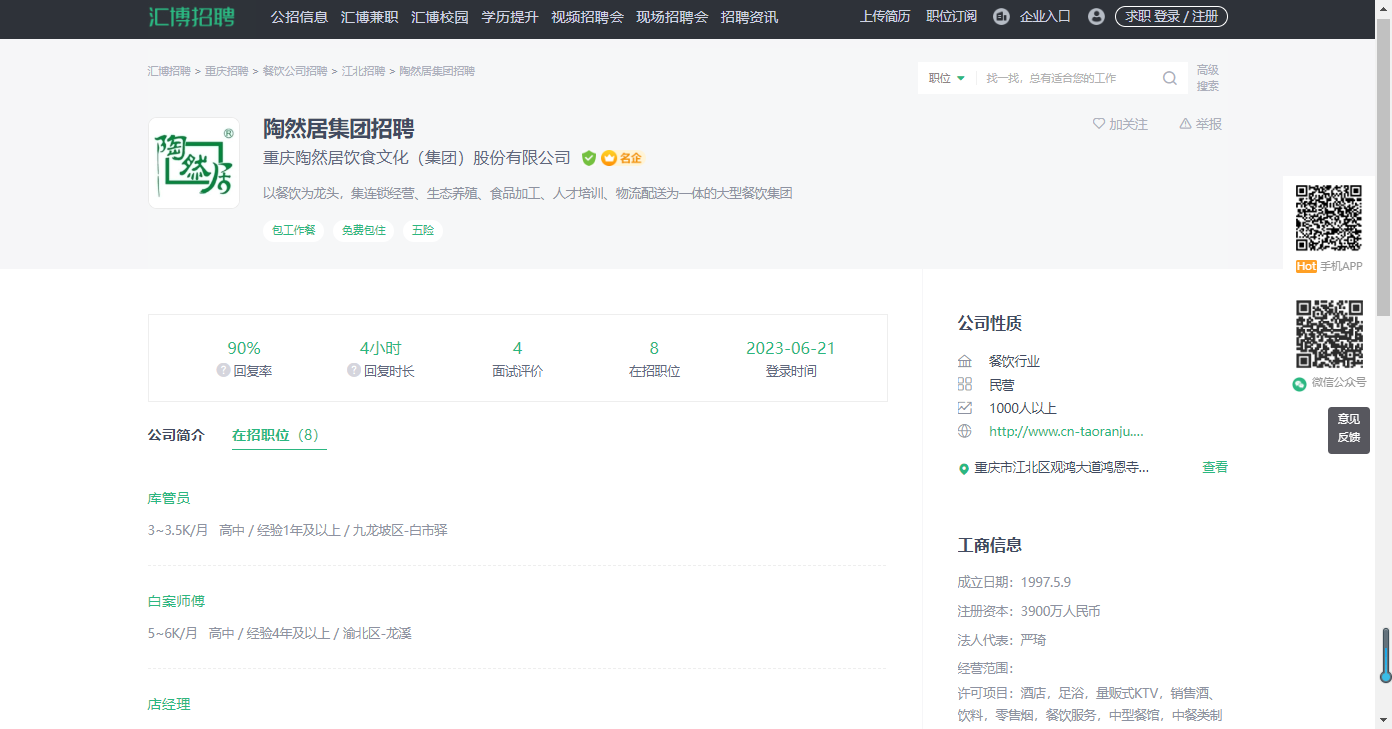Click the green verified shield badge

click(x=589, y=158)
